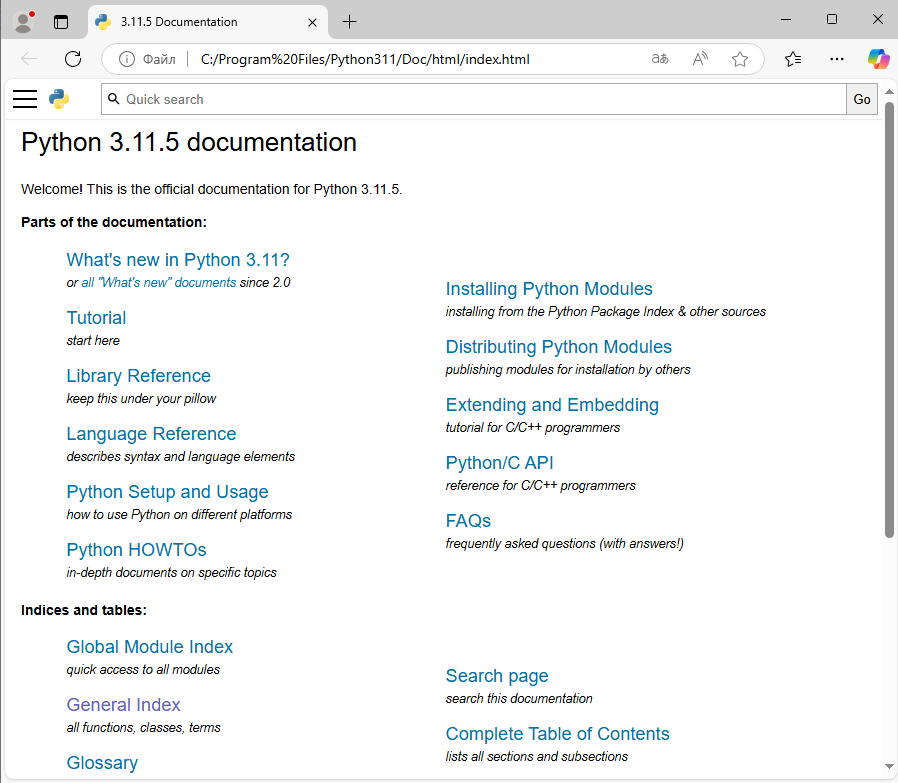Click the tab actions menu icon
This screenshot has width=898, height=783.
pos(61,21)
